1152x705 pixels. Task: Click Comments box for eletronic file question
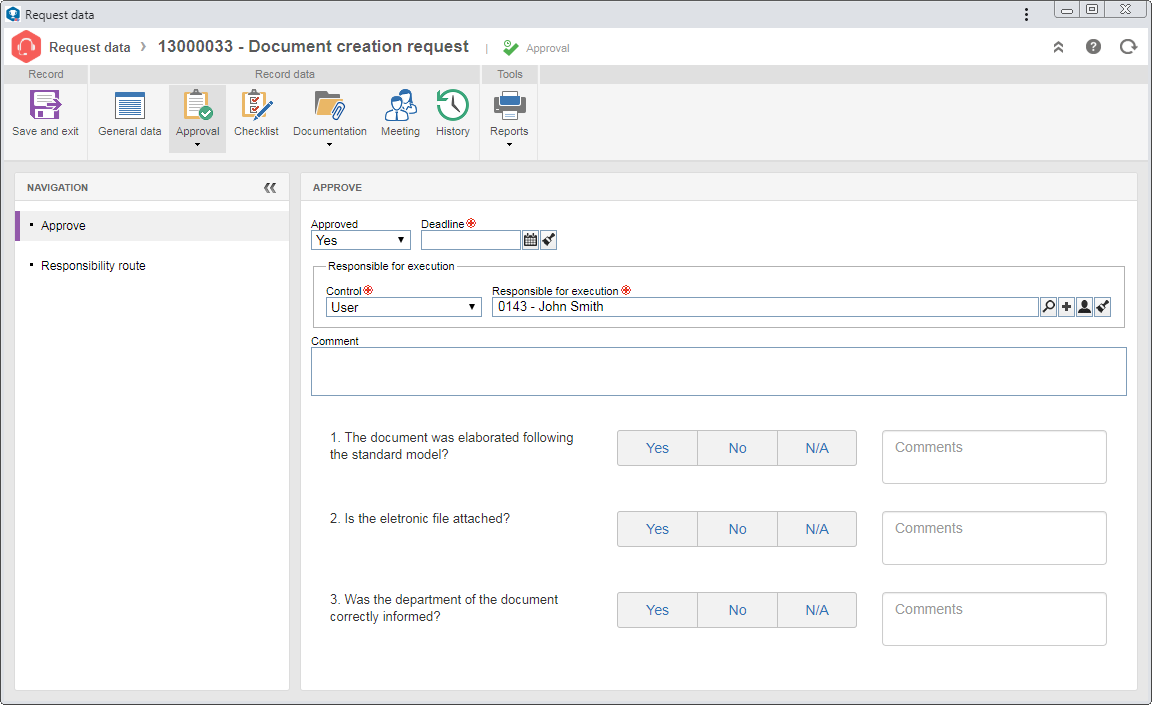click(x=994, y=538)
